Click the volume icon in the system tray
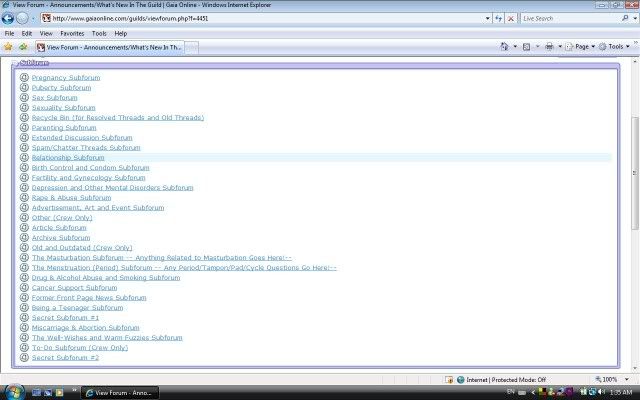 point(601,392)
